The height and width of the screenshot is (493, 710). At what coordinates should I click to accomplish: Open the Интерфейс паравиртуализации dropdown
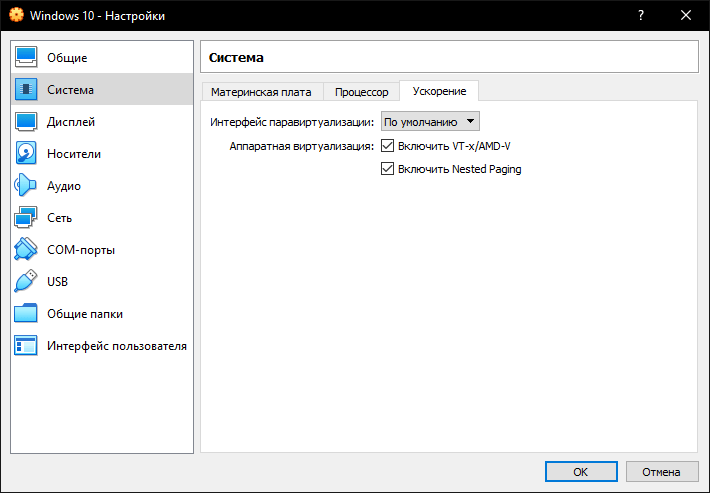(430, 122)
